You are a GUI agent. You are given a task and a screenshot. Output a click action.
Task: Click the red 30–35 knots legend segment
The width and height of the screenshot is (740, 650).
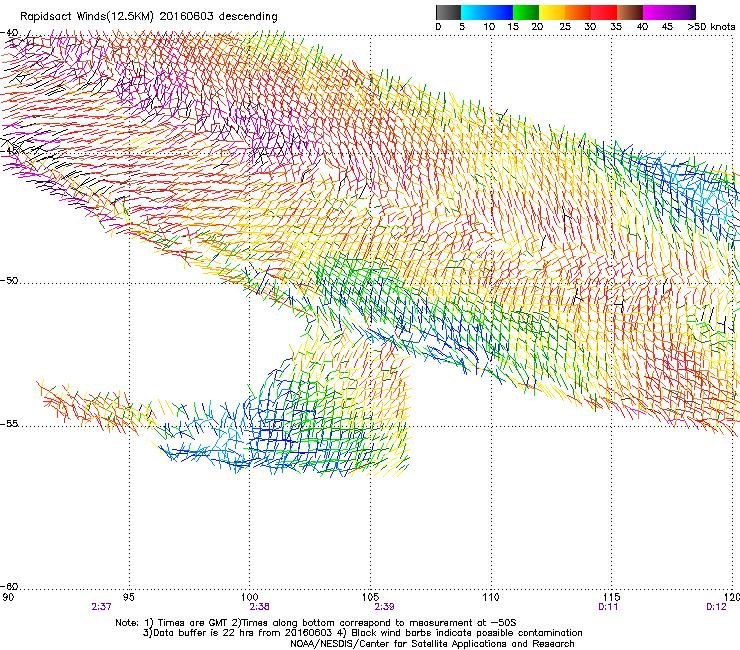click(x=604, y=12)
